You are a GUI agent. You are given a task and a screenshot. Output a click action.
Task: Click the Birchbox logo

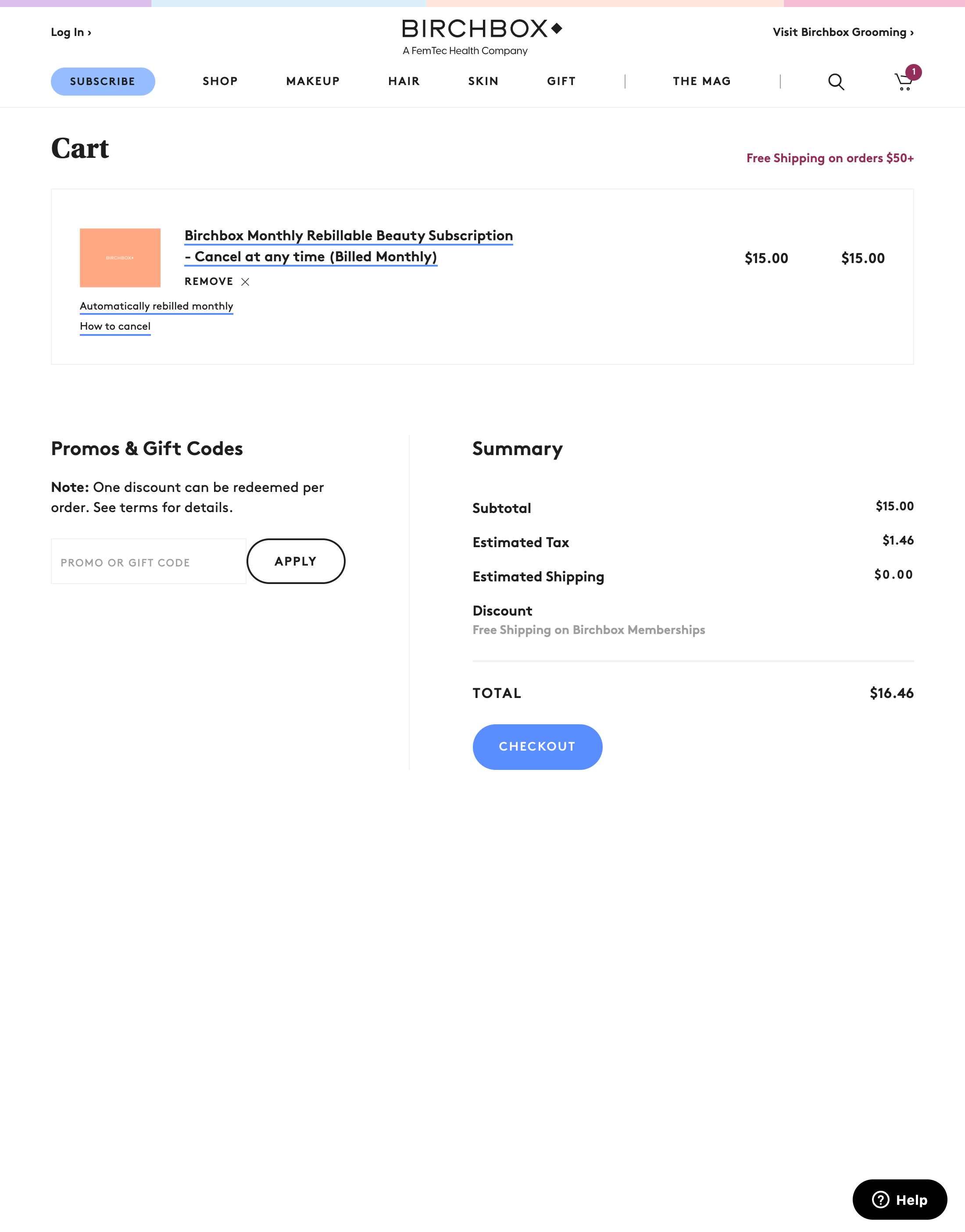(x=482, y=29)
